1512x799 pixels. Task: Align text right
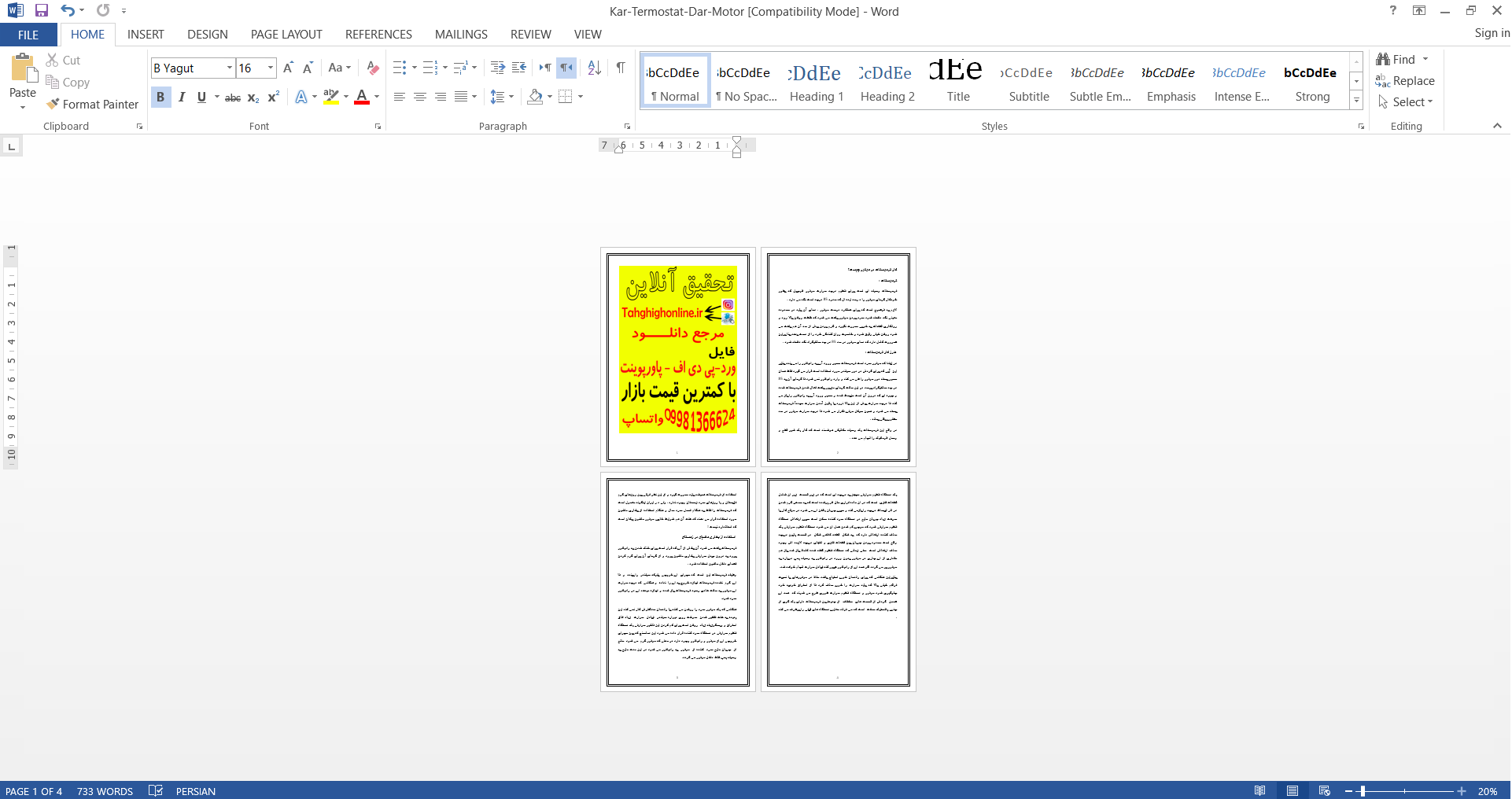tap(441, 97)
